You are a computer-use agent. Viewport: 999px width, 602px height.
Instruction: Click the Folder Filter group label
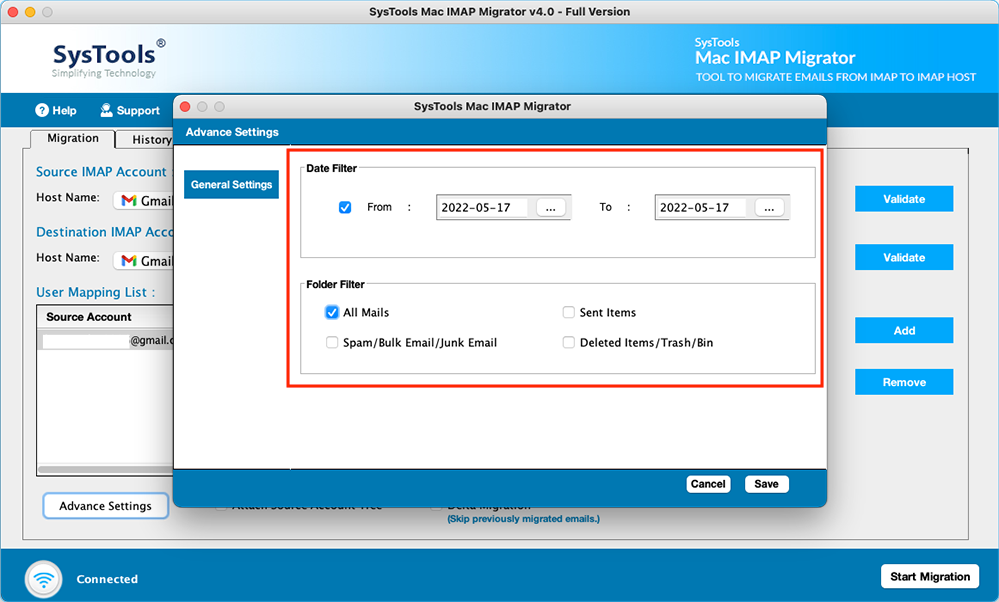tap(335, 284)
